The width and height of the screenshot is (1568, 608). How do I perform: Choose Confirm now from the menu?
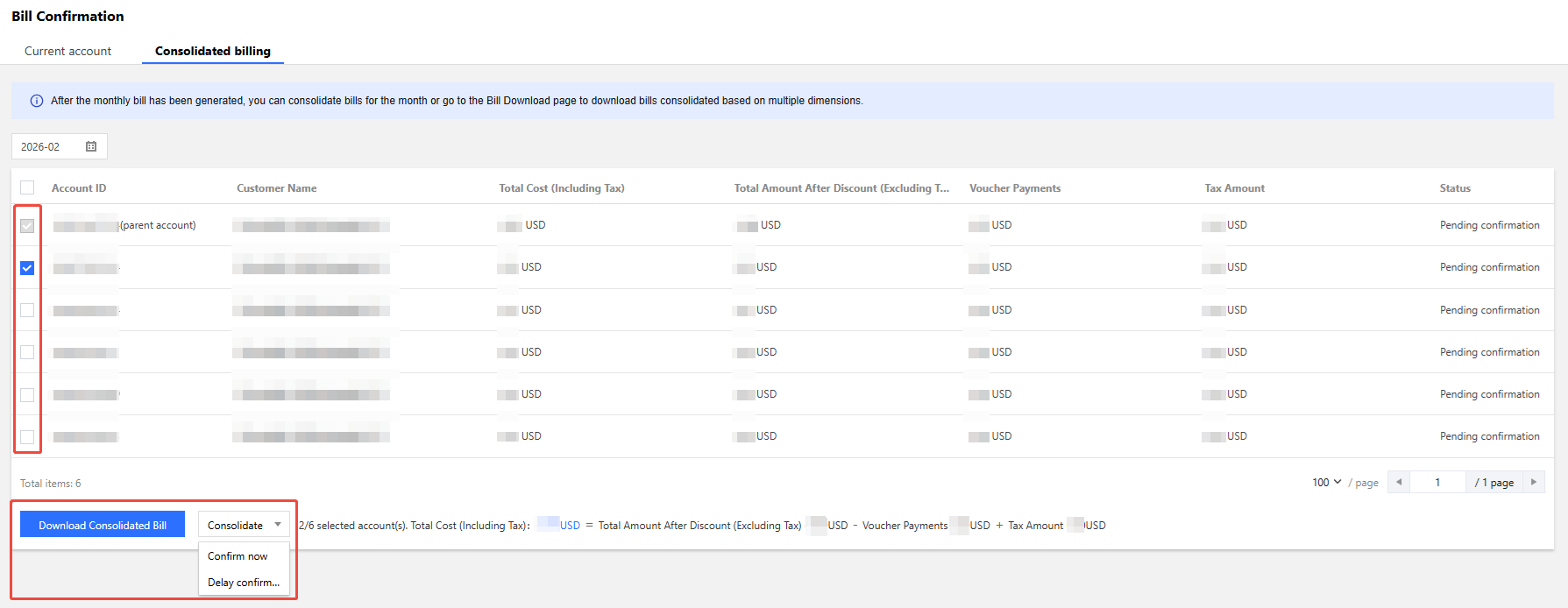pyautogui.click(x=238, y=556)
